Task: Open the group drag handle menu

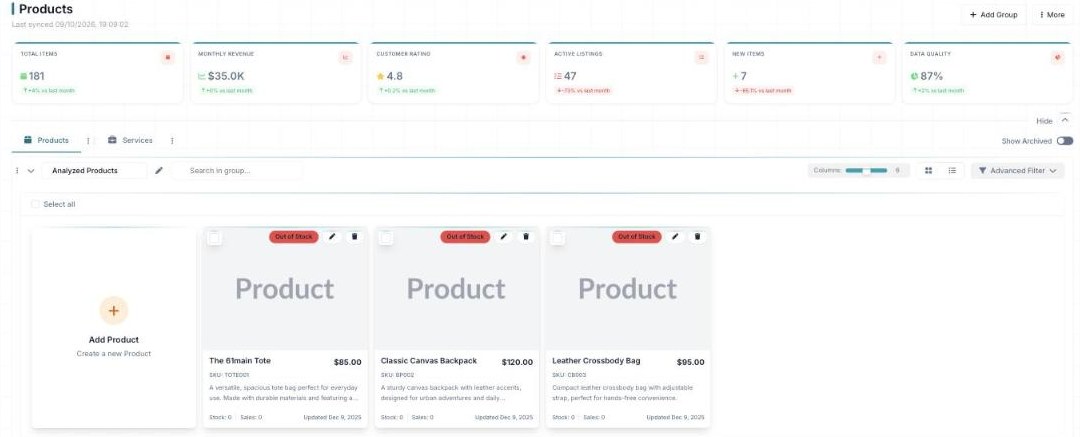Action: click(x=17, y=170)
